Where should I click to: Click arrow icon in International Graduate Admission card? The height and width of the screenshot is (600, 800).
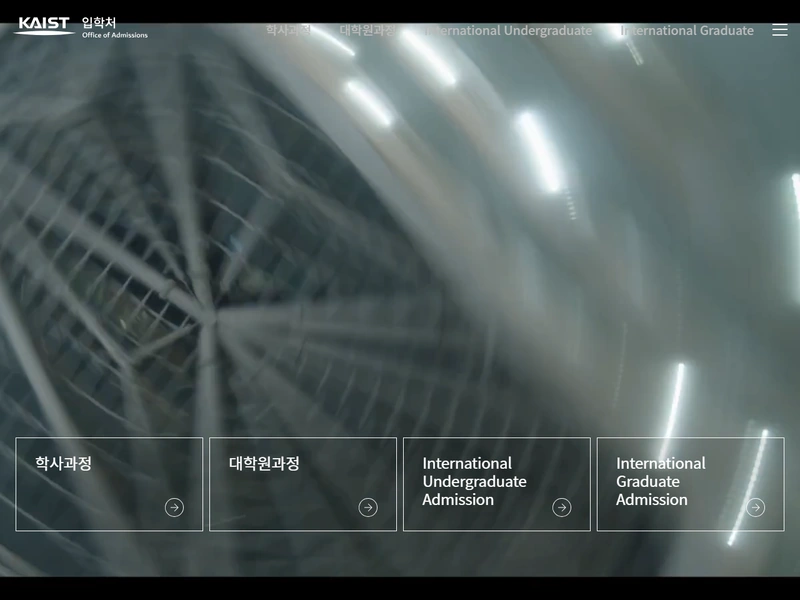756,508
